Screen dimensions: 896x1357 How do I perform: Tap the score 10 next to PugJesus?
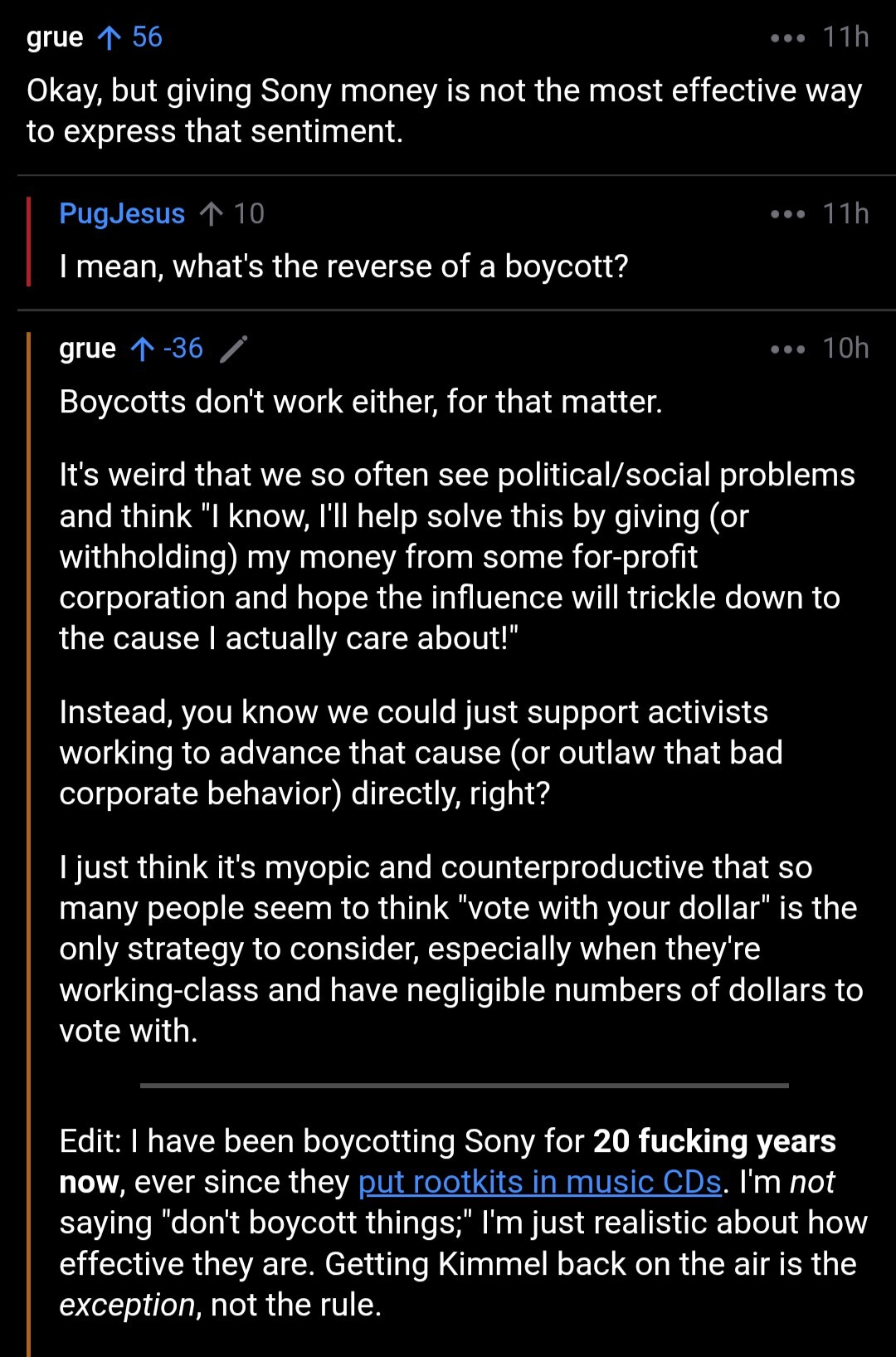pyautogui.click(x=248, y=214)
